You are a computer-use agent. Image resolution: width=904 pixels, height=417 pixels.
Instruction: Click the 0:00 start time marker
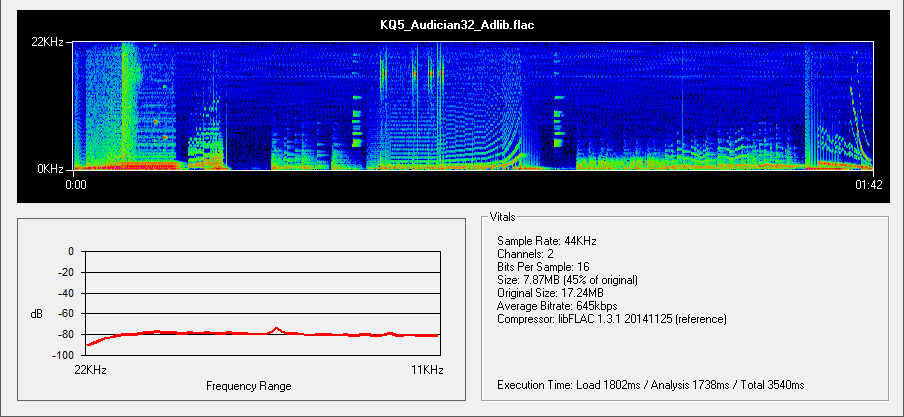click(76, 184)
